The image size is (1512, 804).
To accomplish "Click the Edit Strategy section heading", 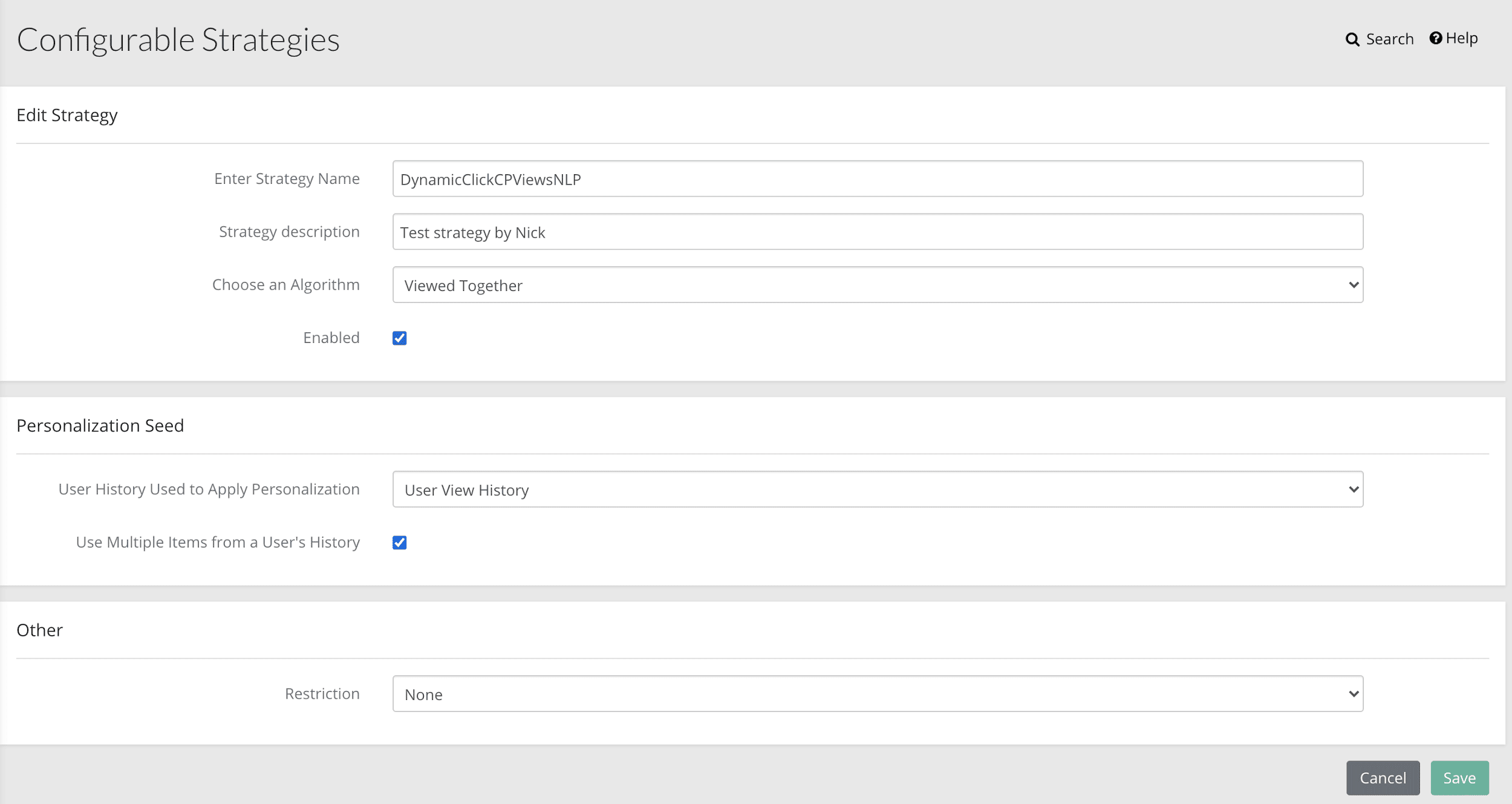I will [67, 115].
